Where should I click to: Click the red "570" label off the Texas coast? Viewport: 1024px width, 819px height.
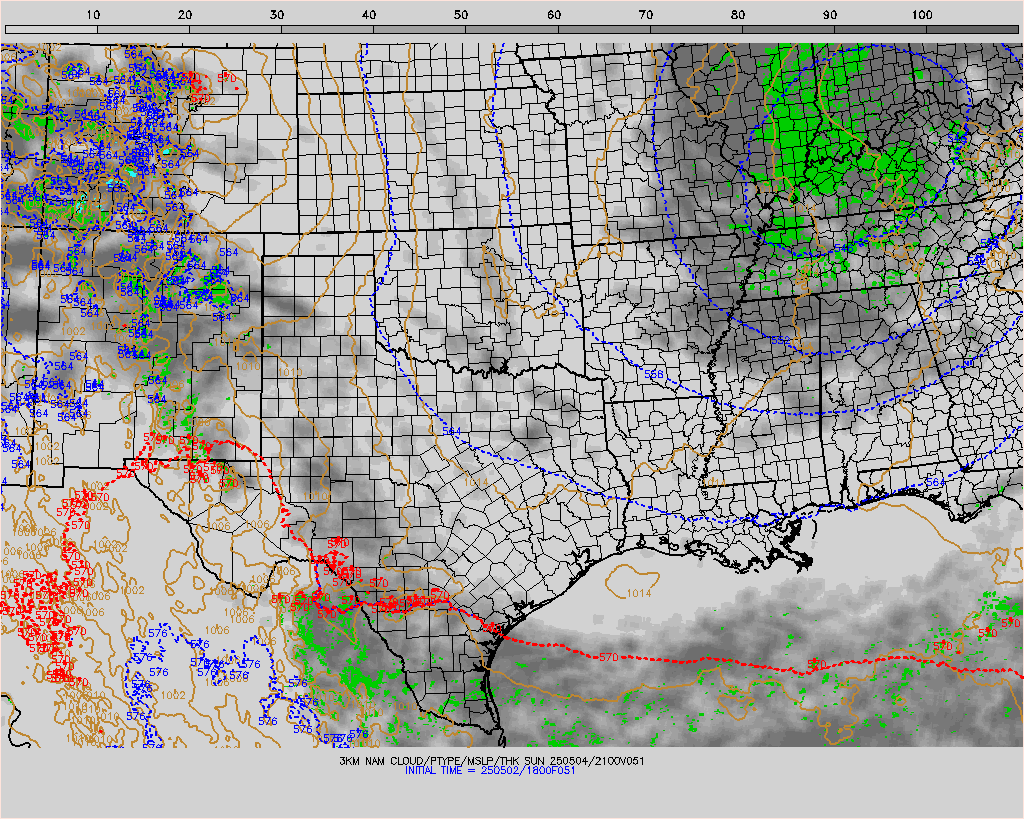click(x=609, y=657)
